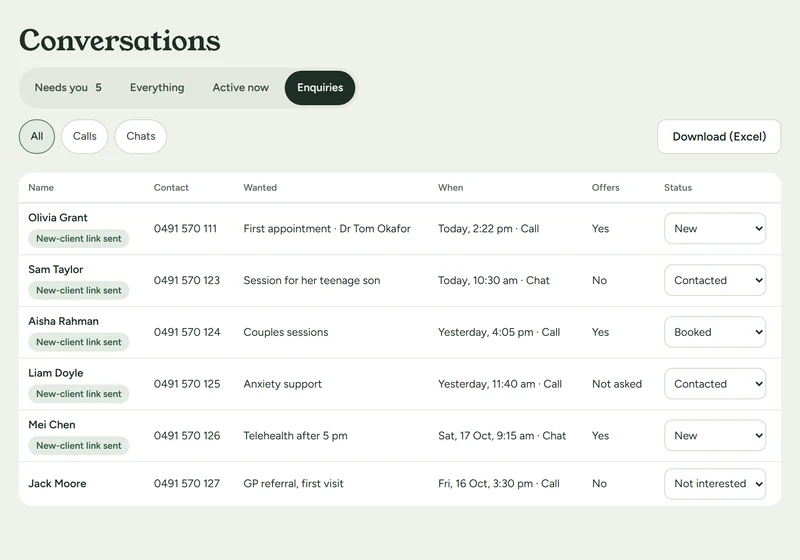The width and height of the screenshot is (800, 560).
Task: Click the name Mei Chen
Action: click(52, 425)
